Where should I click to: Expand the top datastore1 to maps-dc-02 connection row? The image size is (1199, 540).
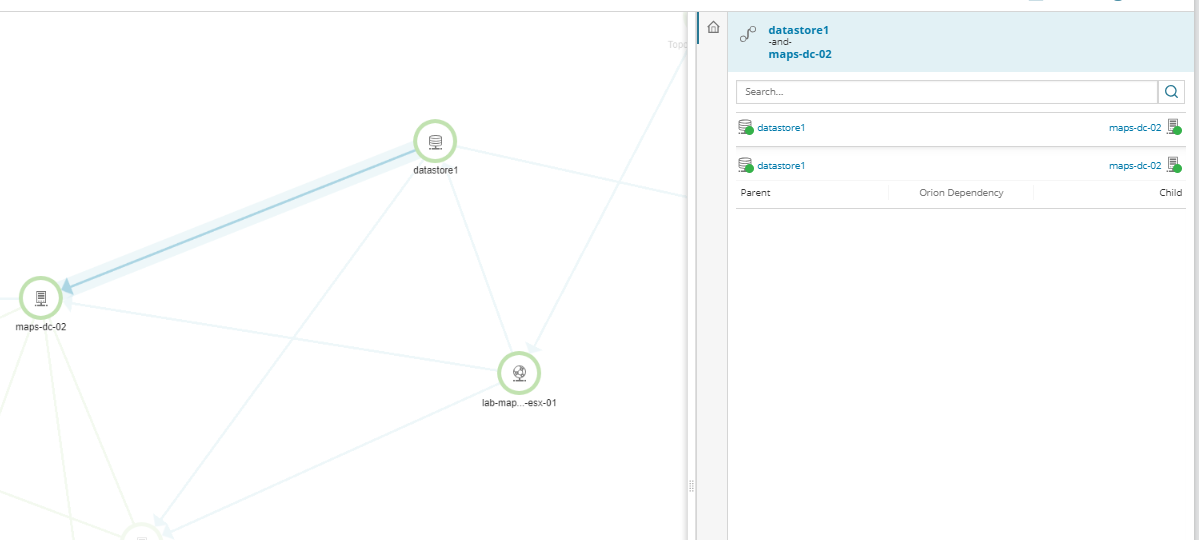click(960, 128)
